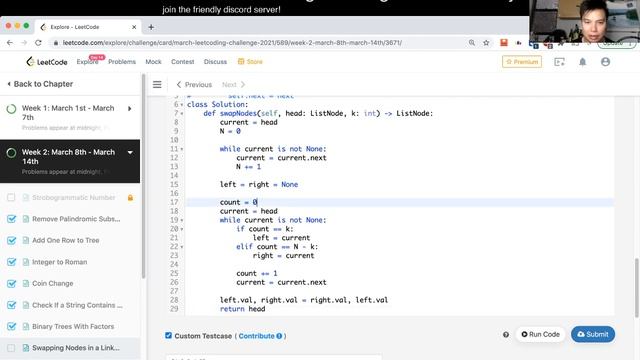Fold the while loop at line 19
The width and height of the screenshot is (640, 360).
pos(182,220)
